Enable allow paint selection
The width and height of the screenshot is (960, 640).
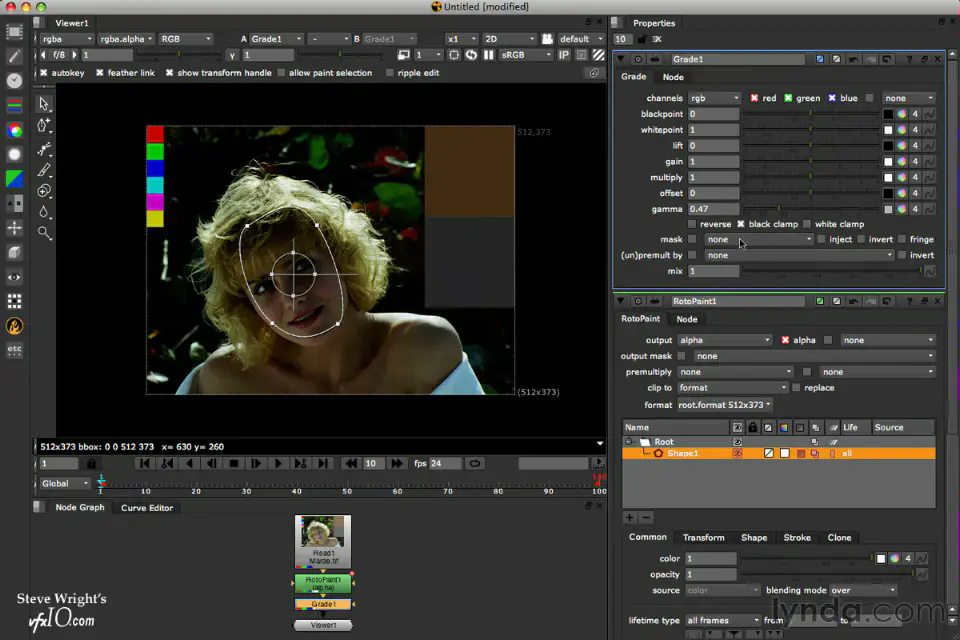click(x=281, y=73)
